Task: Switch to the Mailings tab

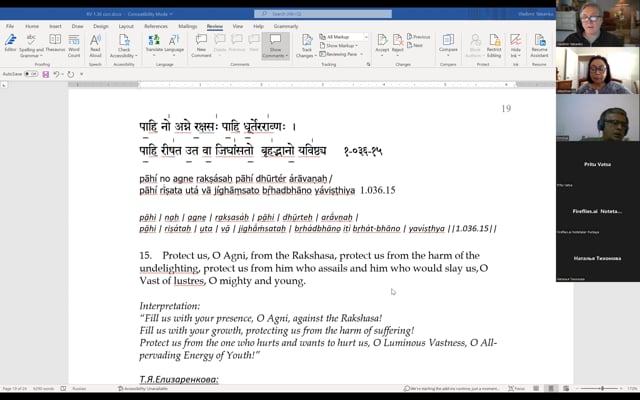Action: pos(188,26)
